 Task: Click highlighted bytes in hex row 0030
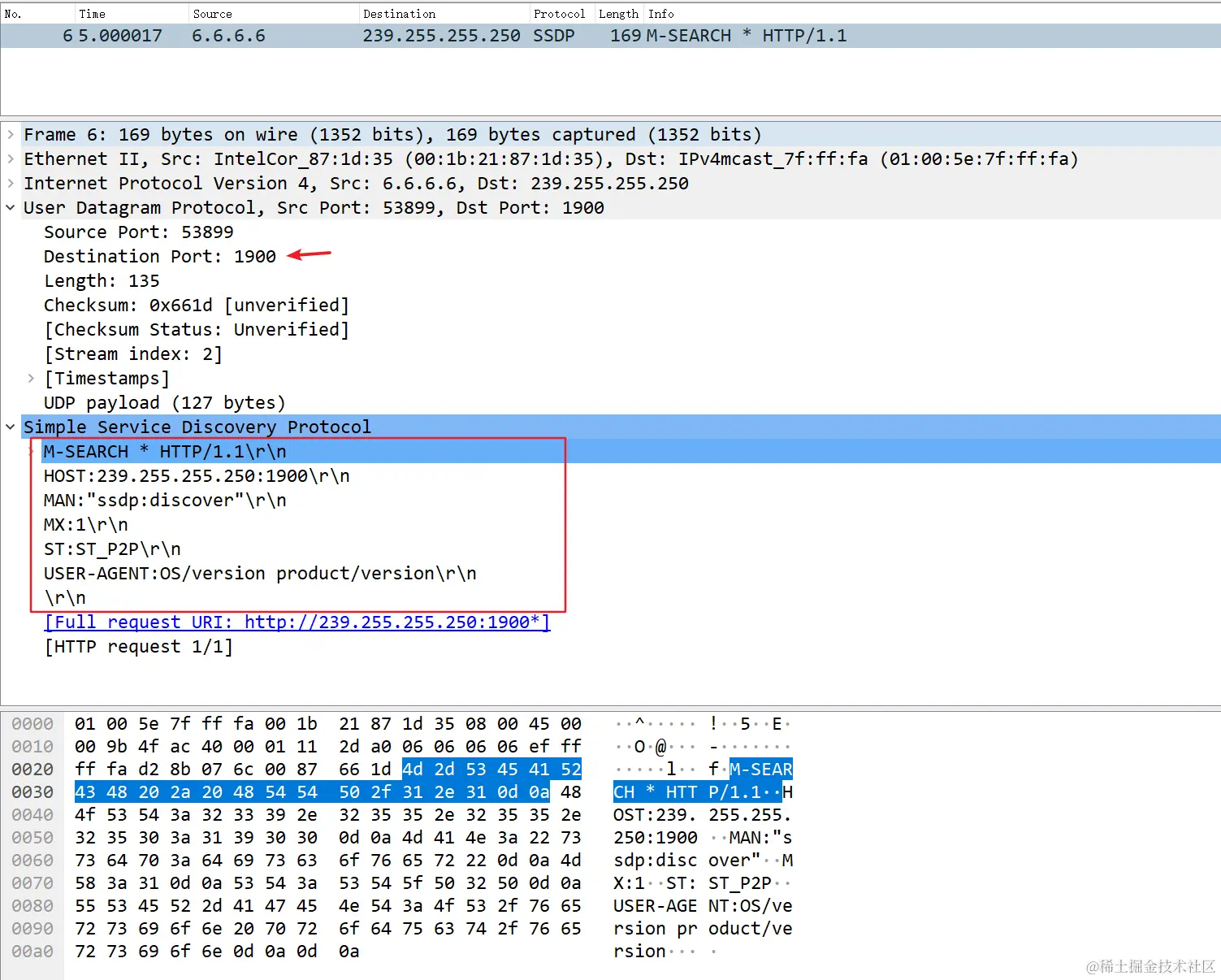pos(312,792)
